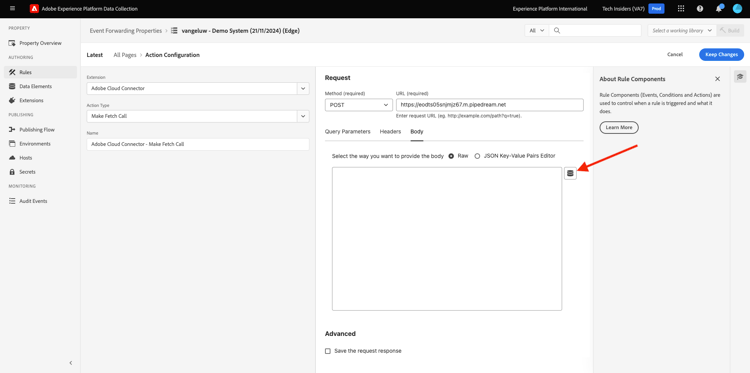750x373 pixels.
Task: Click the Environments icon
Action: click(x=12, y=143)
